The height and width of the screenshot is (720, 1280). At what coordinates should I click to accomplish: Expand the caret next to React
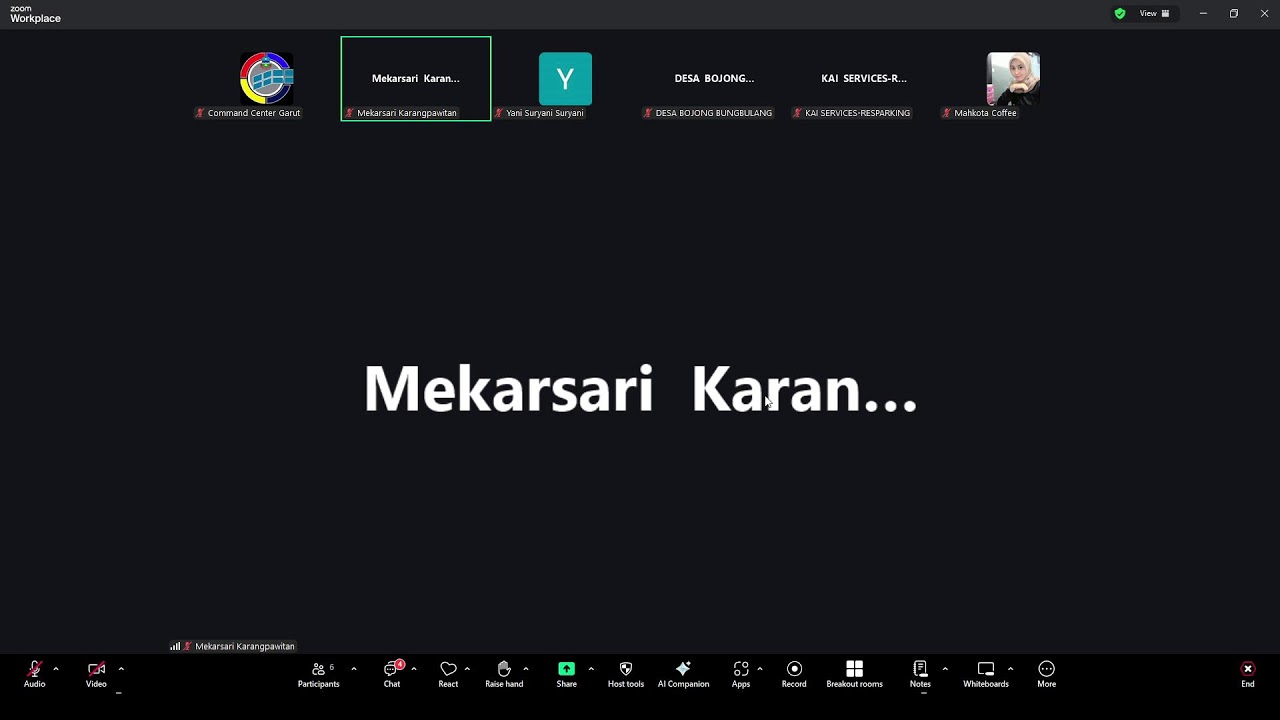467,669
